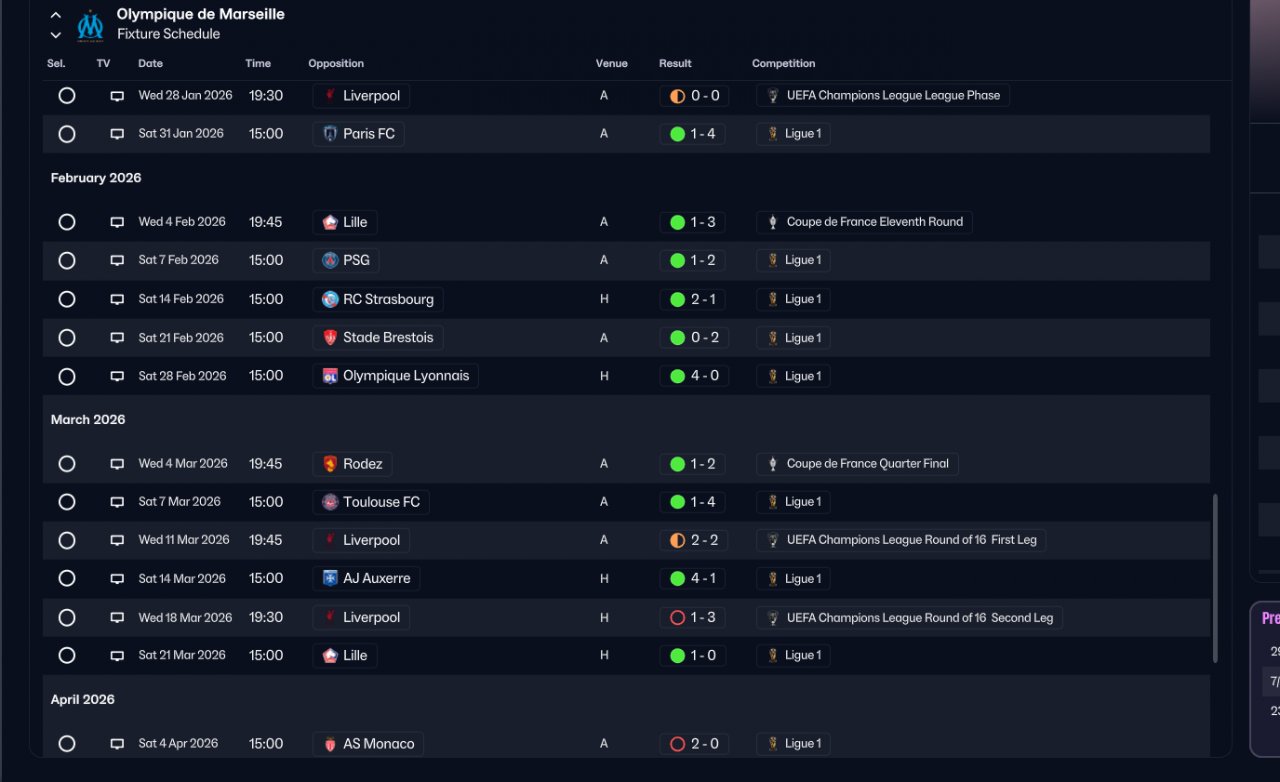Click the TV icon for the PSG fixture
The image size is (1280, 782).
tap(117, 261)
